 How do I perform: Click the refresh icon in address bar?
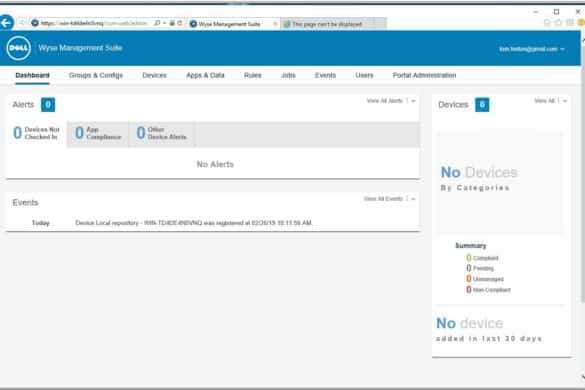[x=180, y=23]
